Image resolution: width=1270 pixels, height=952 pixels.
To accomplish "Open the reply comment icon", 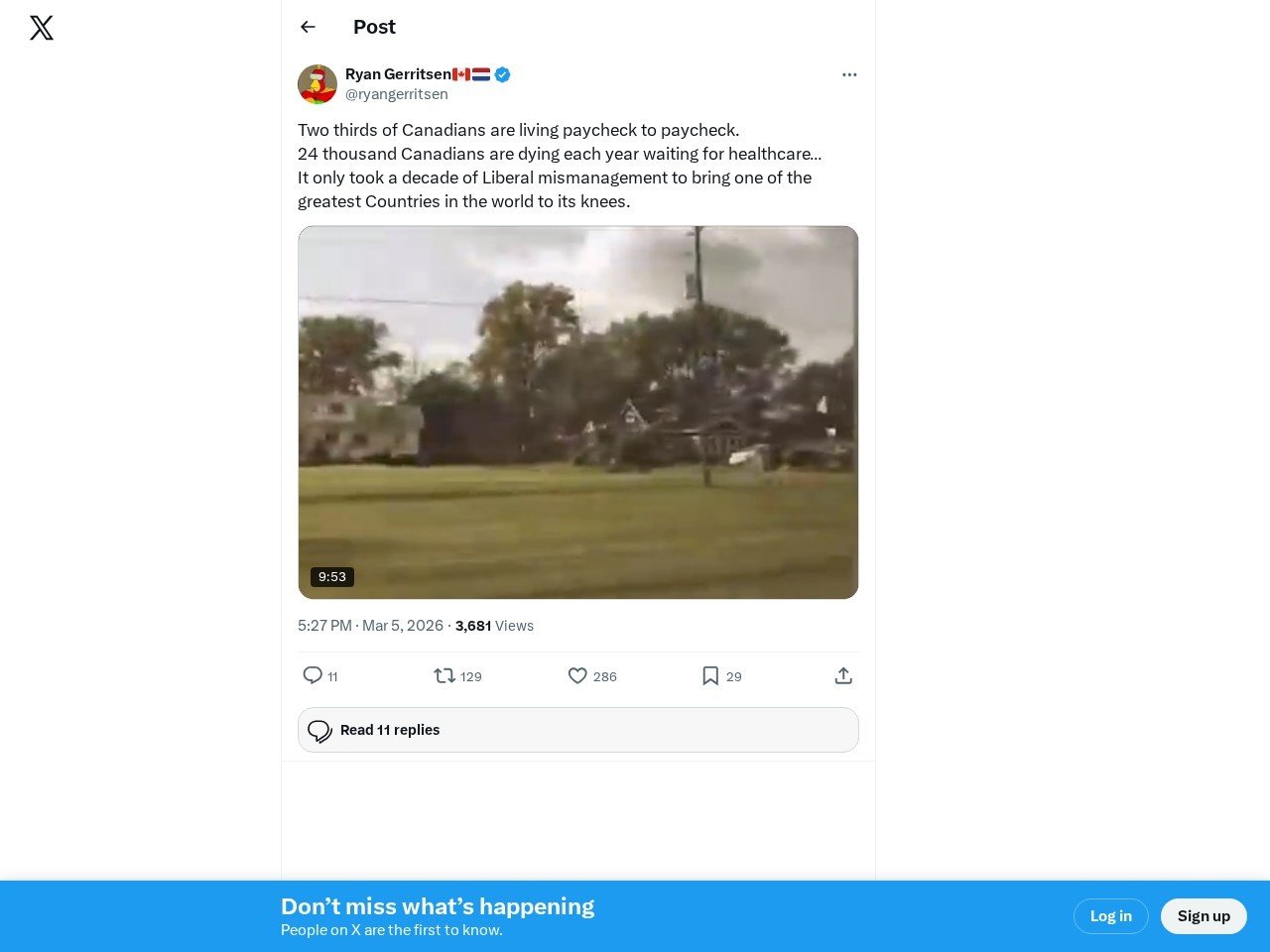I will coord(313,675).
